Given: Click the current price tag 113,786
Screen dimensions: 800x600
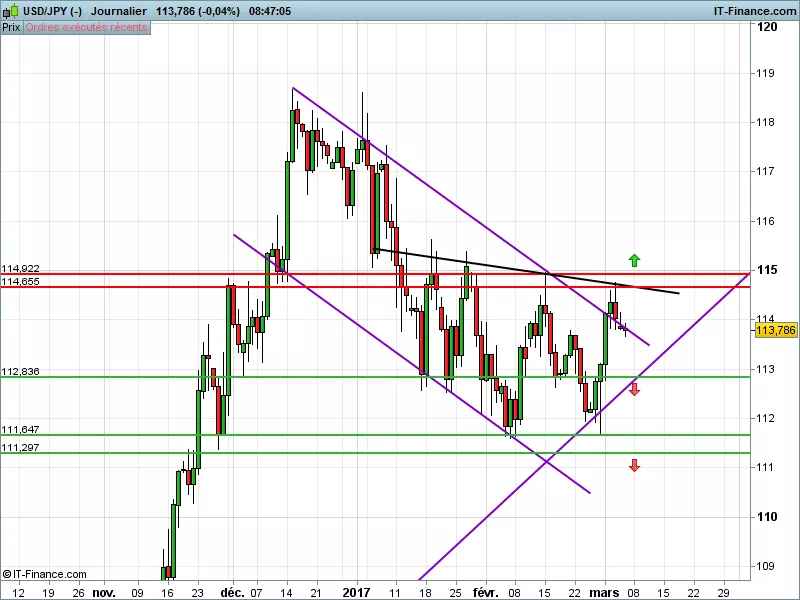Looking at the screenshot, I should tap(776, 330).
